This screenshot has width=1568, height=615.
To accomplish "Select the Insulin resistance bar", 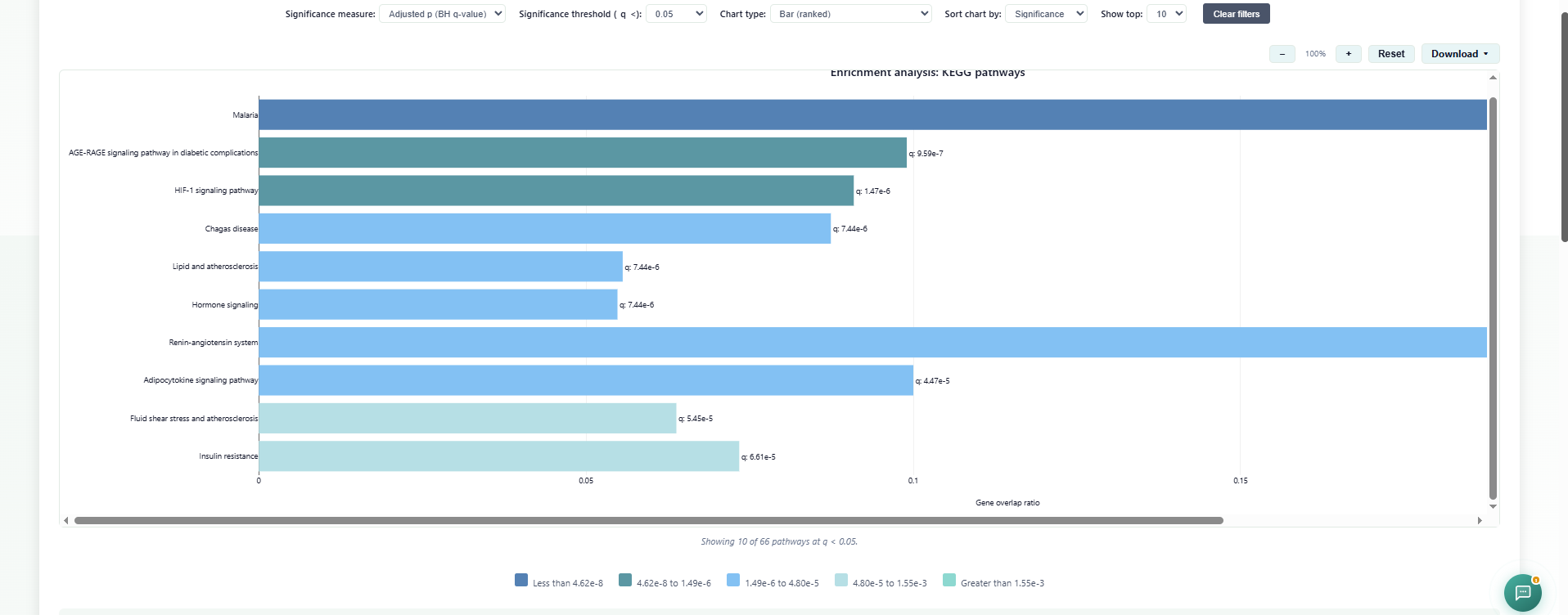I will [499, 456].
